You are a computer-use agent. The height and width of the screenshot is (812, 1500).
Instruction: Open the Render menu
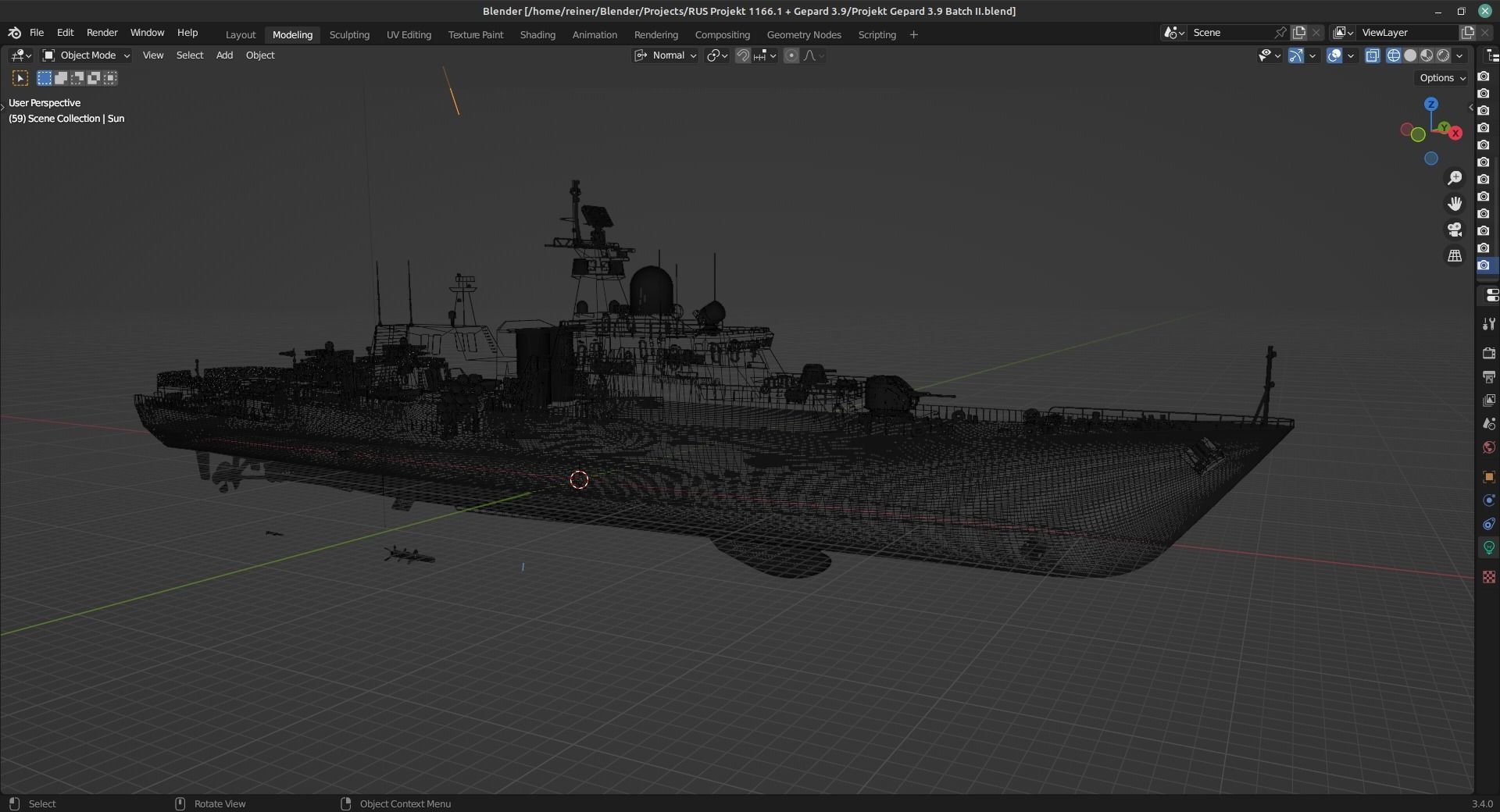click(102, 33)
